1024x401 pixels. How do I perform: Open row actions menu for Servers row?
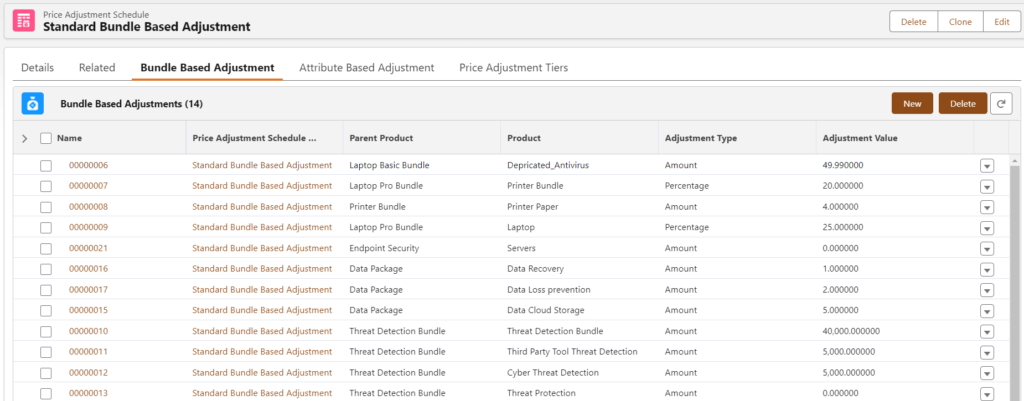pos(987,249)
